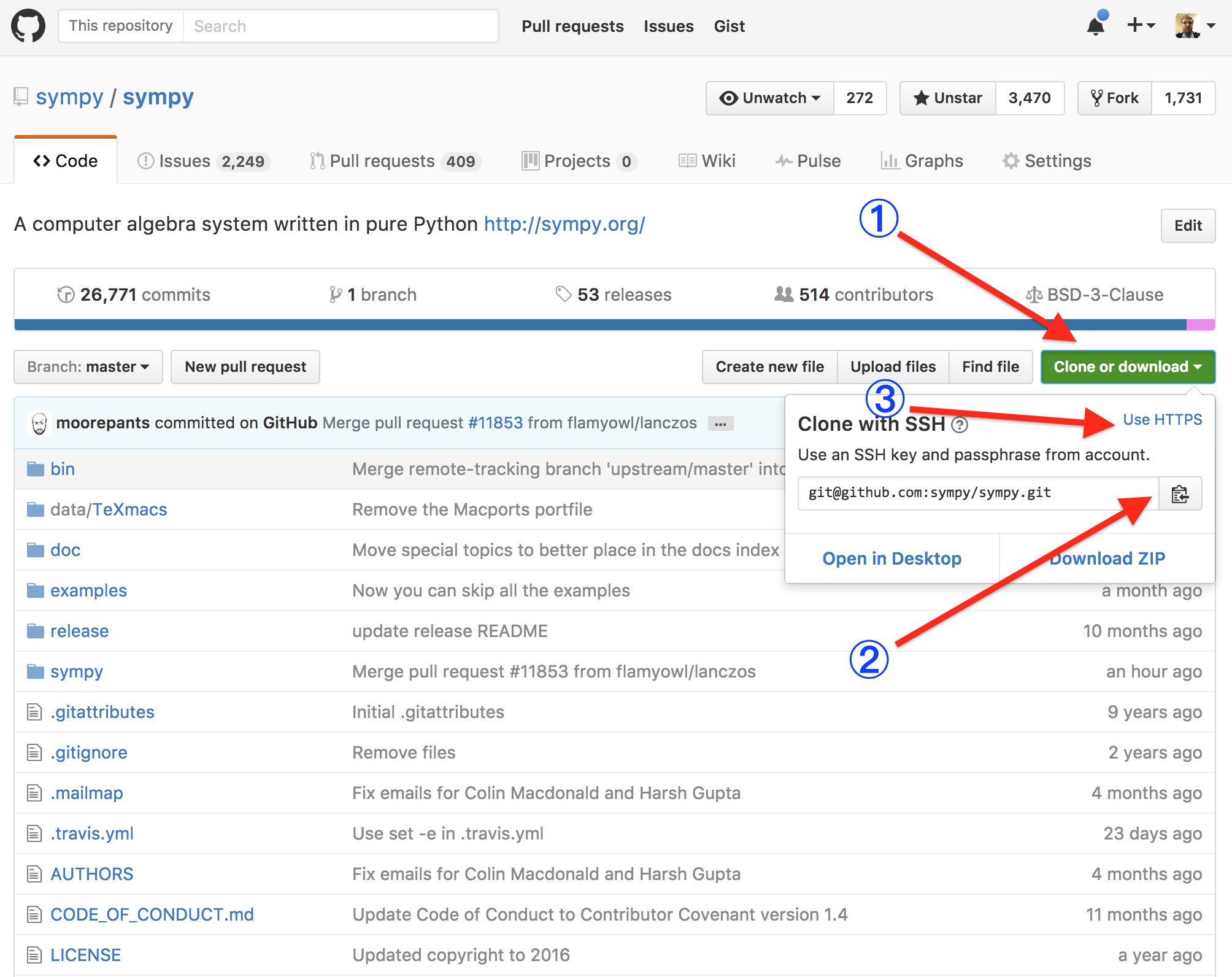Copy SSH clone URL to clipboard
The image size is (1232, 977).
1180,494
